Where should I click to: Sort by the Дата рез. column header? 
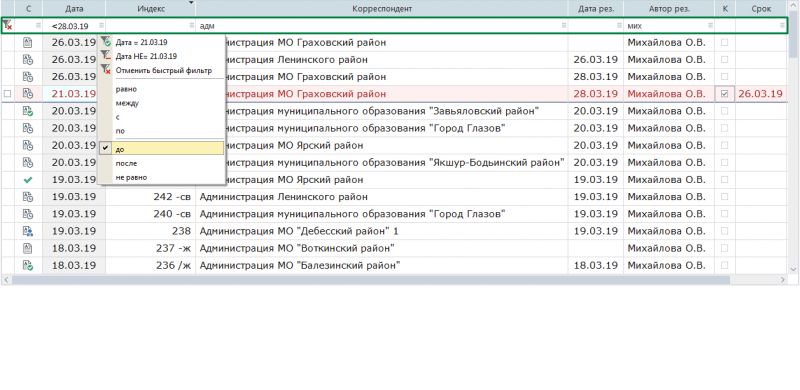pos(596,9)
